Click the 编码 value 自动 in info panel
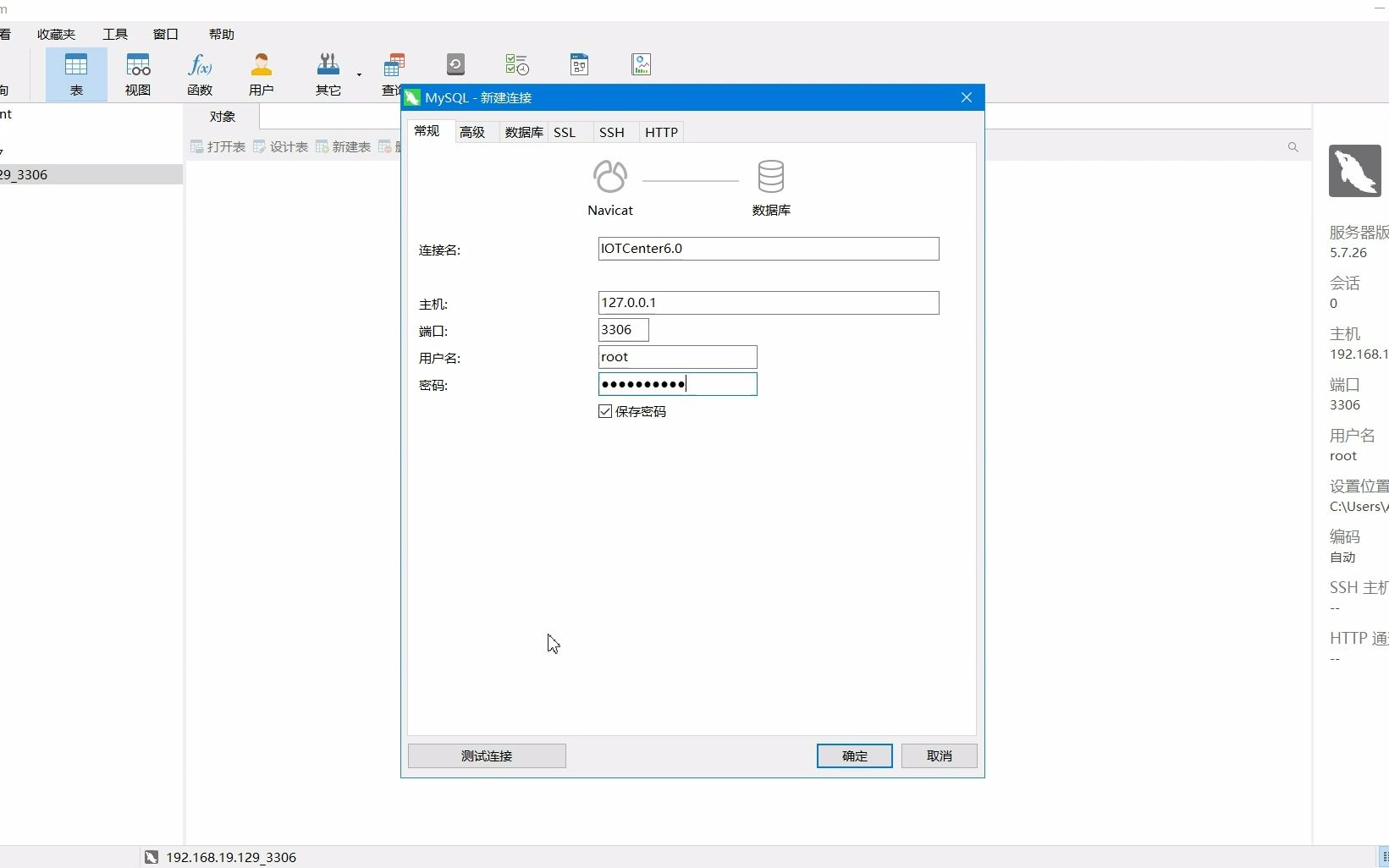Viewport: 1389px width, 868px height. [1342, 557]
